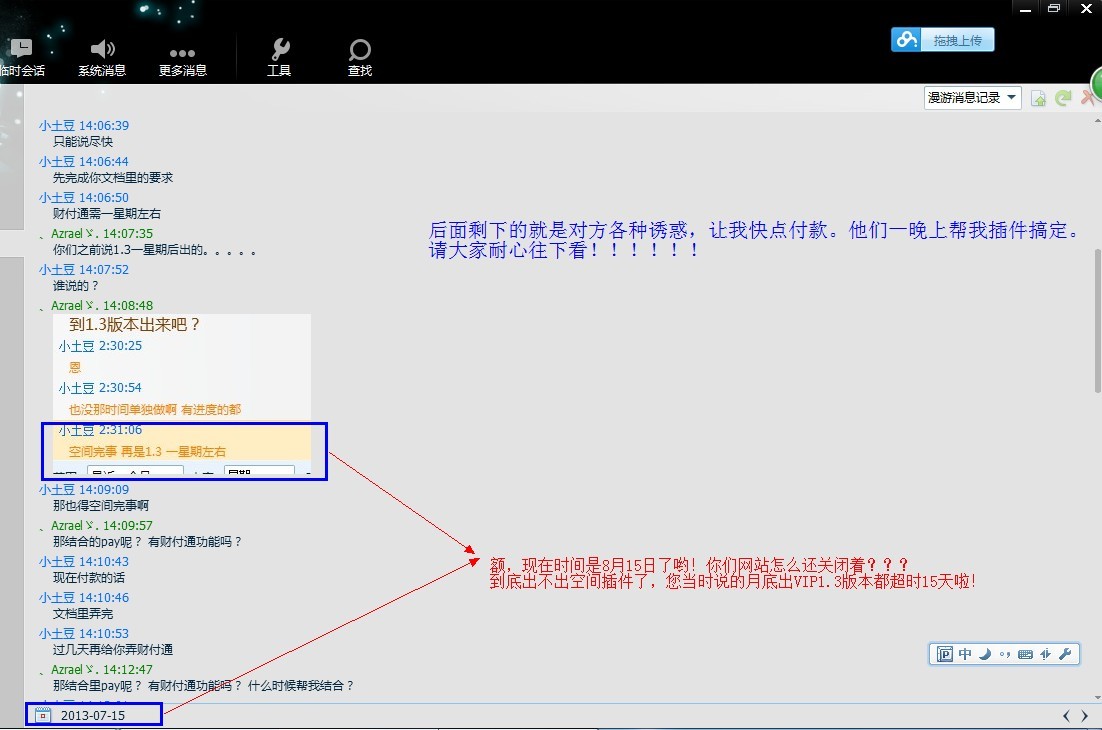Toggle 中 Chinese/English input mode
The height and width of the screenshot is (730, 1102).
[965, 654]
